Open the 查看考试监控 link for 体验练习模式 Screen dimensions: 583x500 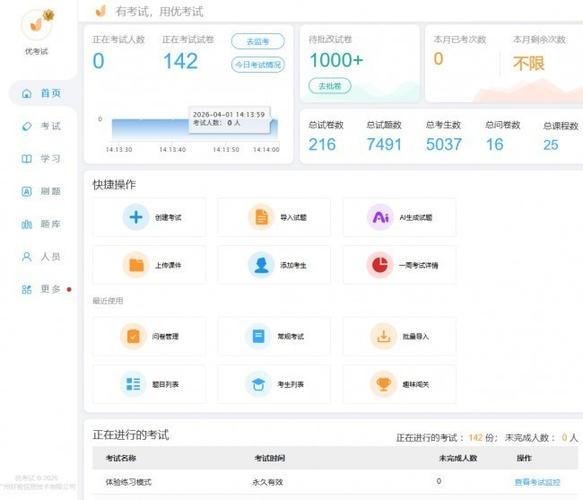tap(537, 482)
